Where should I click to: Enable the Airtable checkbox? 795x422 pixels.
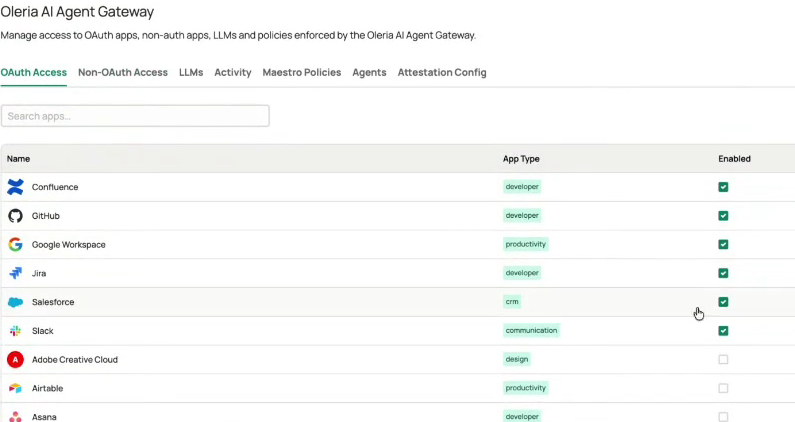coord(723,388)
